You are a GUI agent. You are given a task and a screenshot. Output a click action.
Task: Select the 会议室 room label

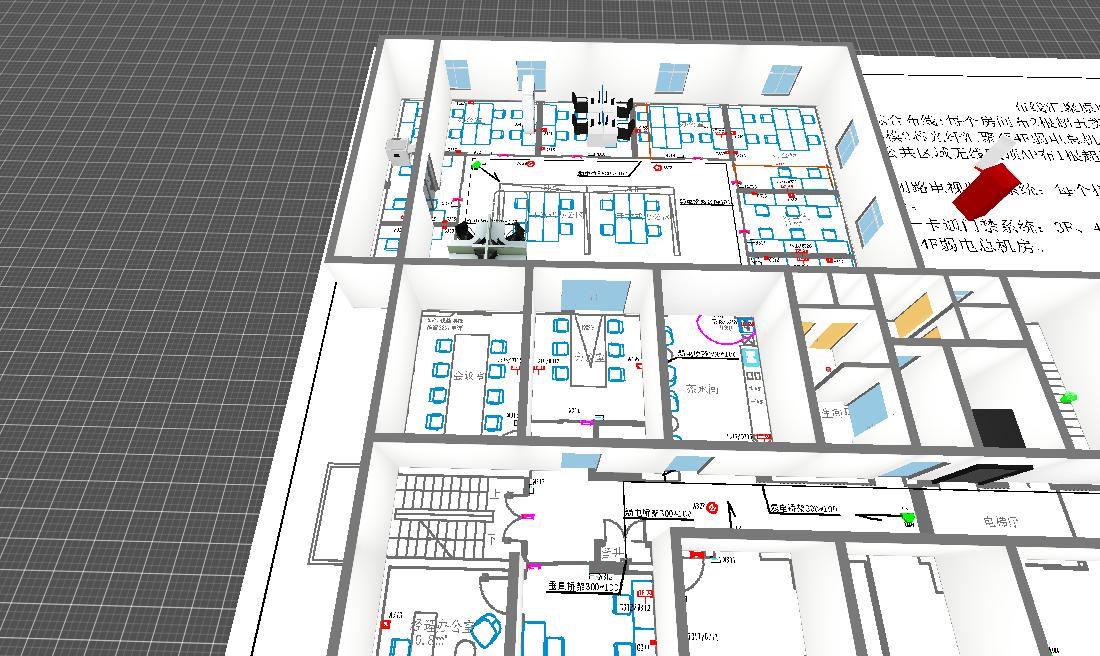pyautogui.click(x=468, y=377)
